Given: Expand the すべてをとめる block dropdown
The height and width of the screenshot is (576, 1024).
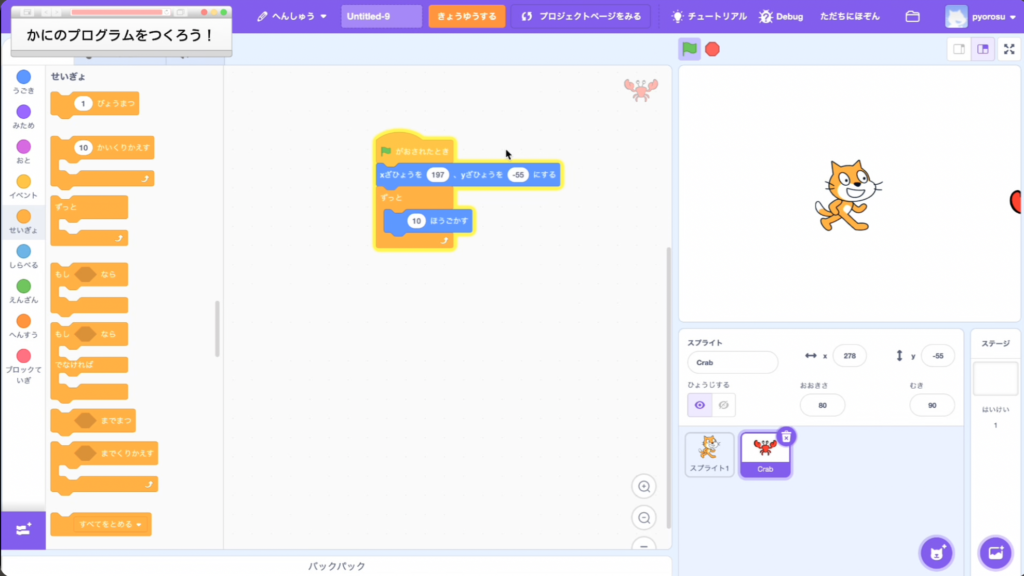Looking at the screenshot, I should click(x=138, y=524).
